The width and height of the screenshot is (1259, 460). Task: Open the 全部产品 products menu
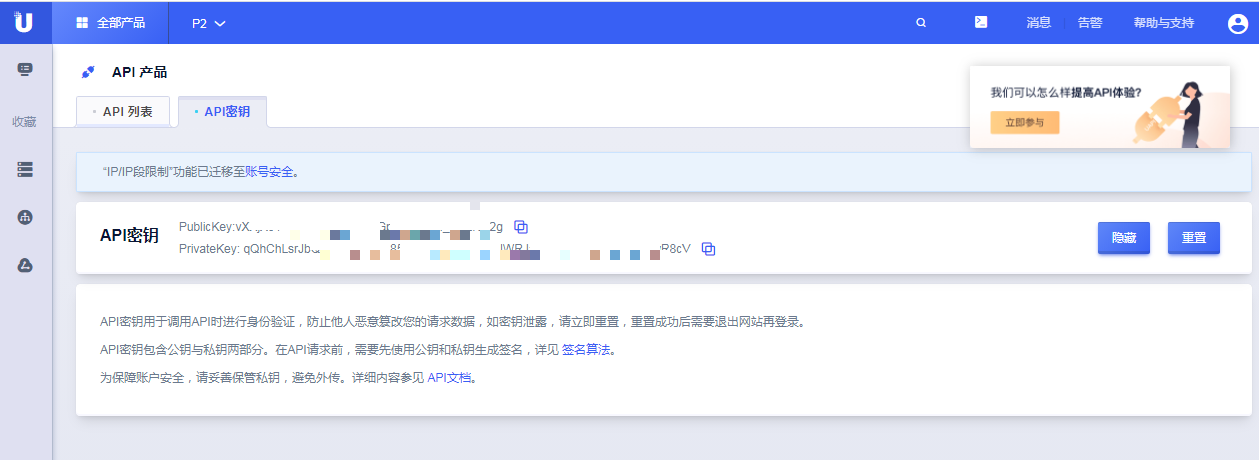(110, 23)
